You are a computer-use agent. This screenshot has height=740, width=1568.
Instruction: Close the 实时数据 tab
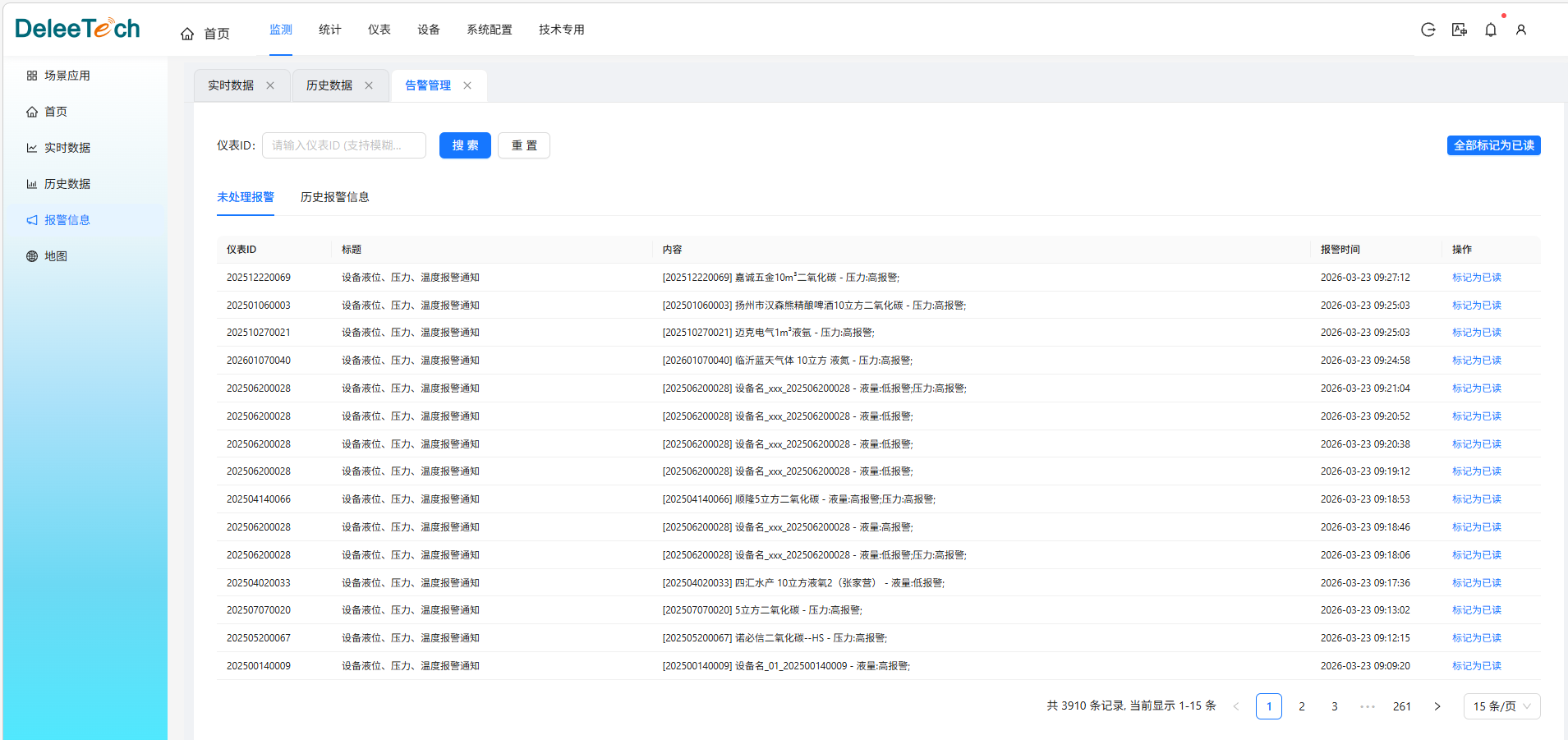pyautogui.click(x=270, y=85)
